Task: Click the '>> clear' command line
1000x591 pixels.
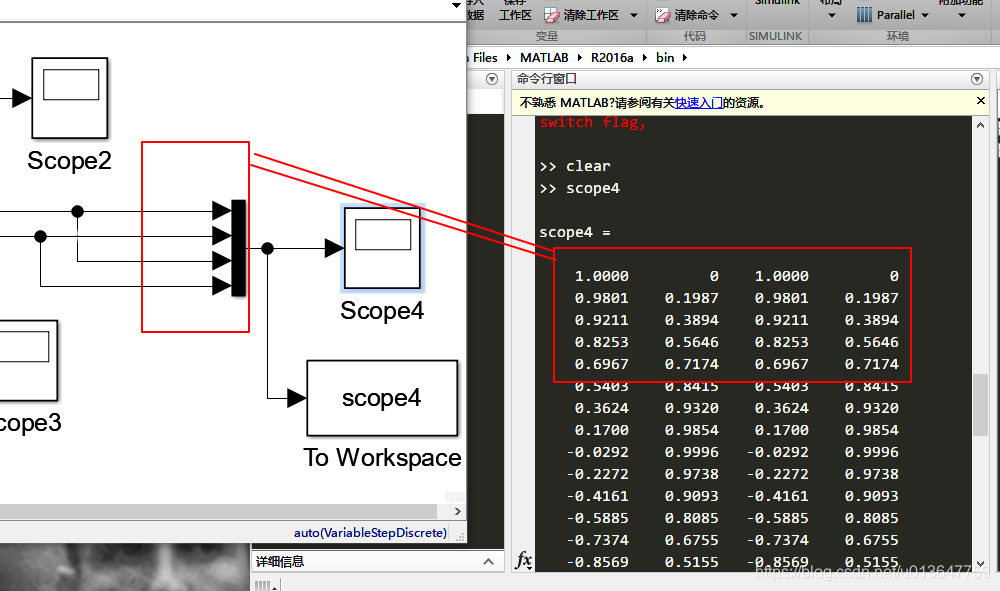Action: 575,166
